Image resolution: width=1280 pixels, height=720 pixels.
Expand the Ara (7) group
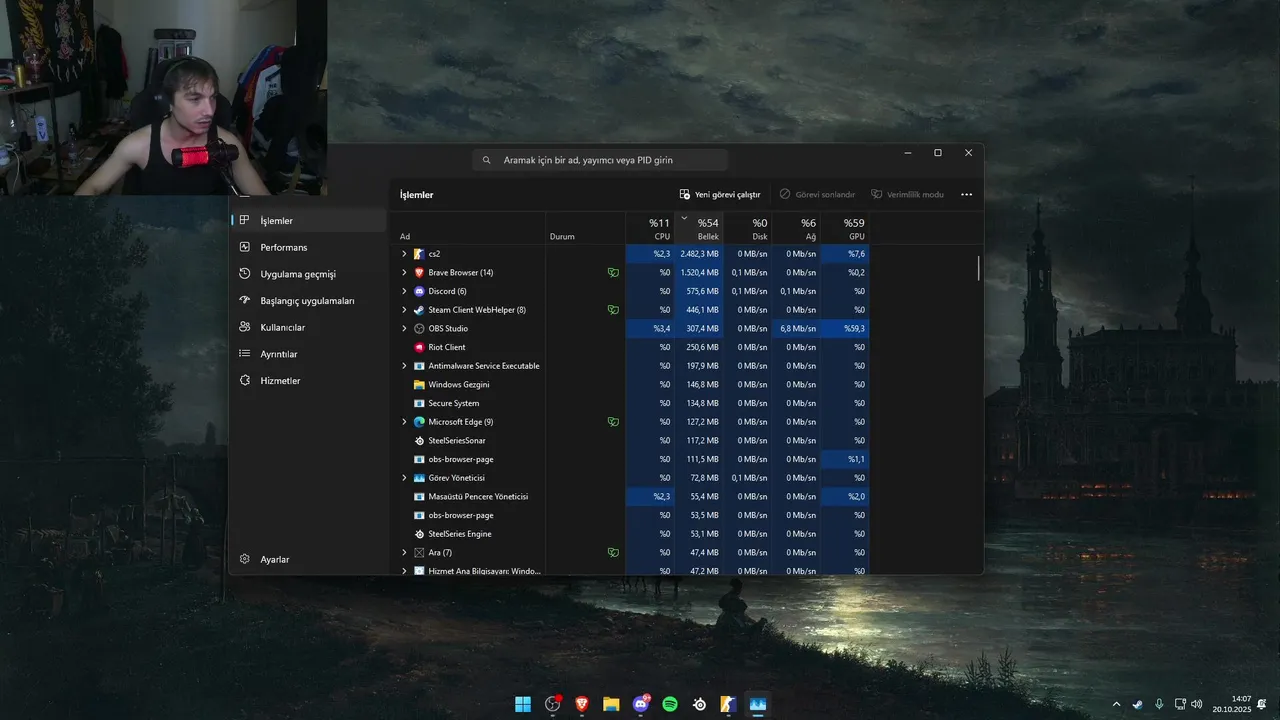[x=404, y=552]
